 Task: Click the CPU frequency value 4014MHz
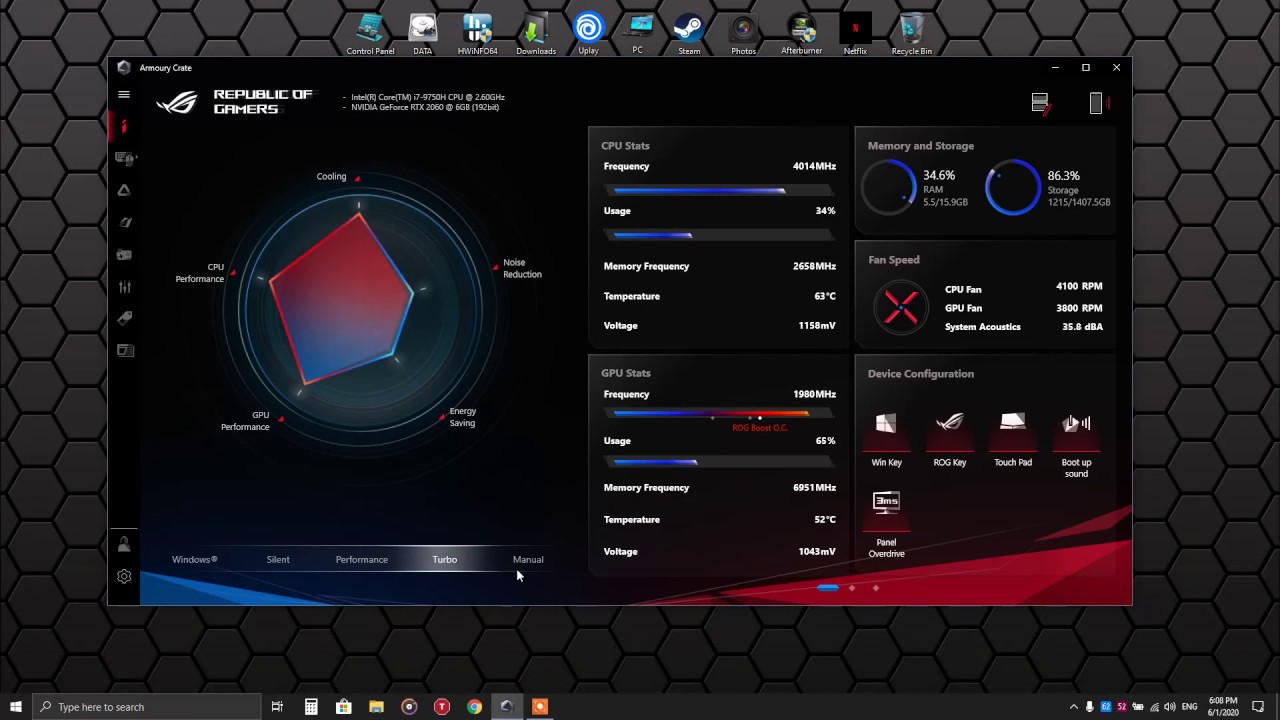click(x=814, y=166)
